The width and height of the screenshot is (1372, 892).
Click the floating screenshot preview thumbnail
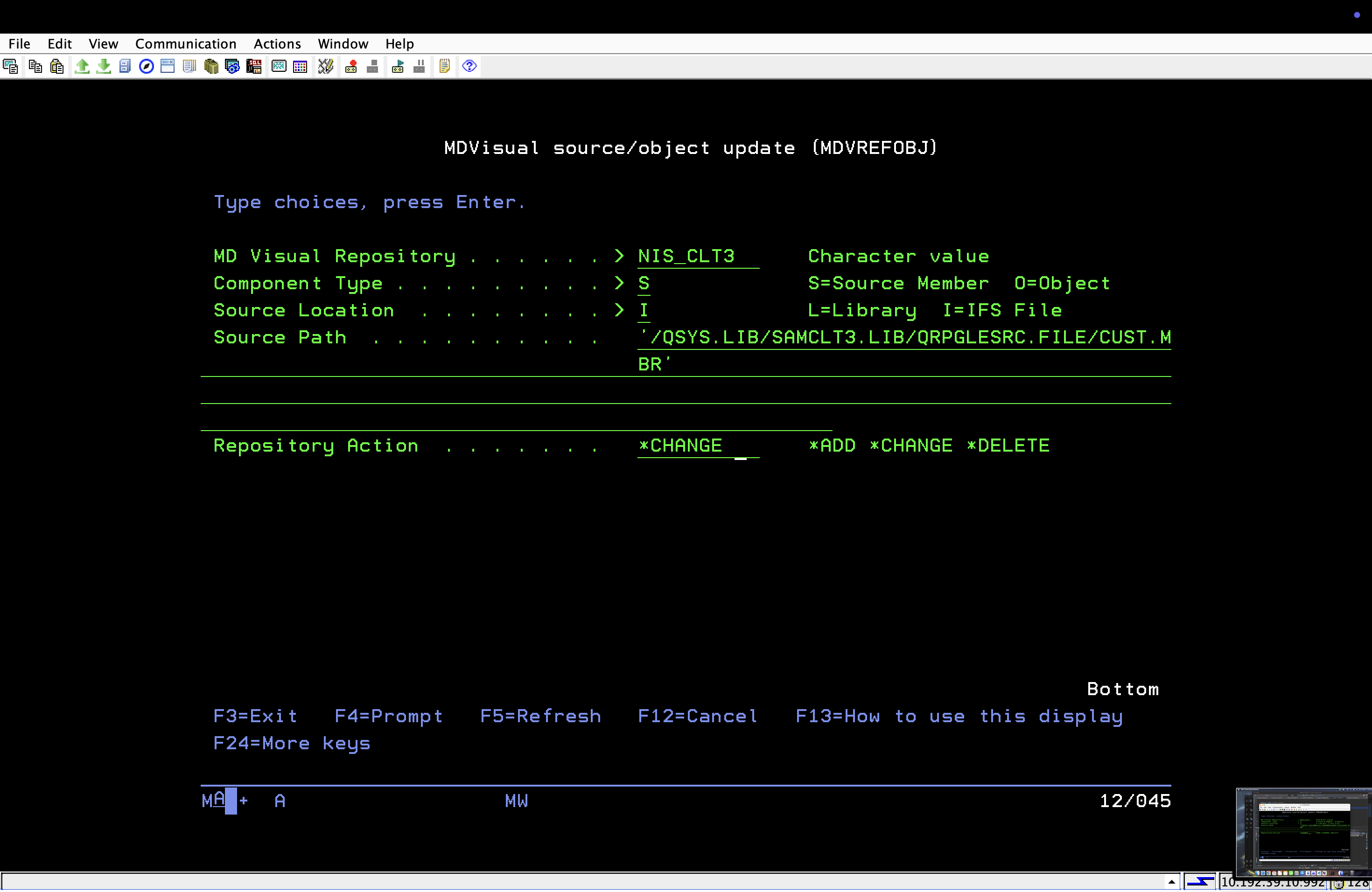tap(1303, 833)
